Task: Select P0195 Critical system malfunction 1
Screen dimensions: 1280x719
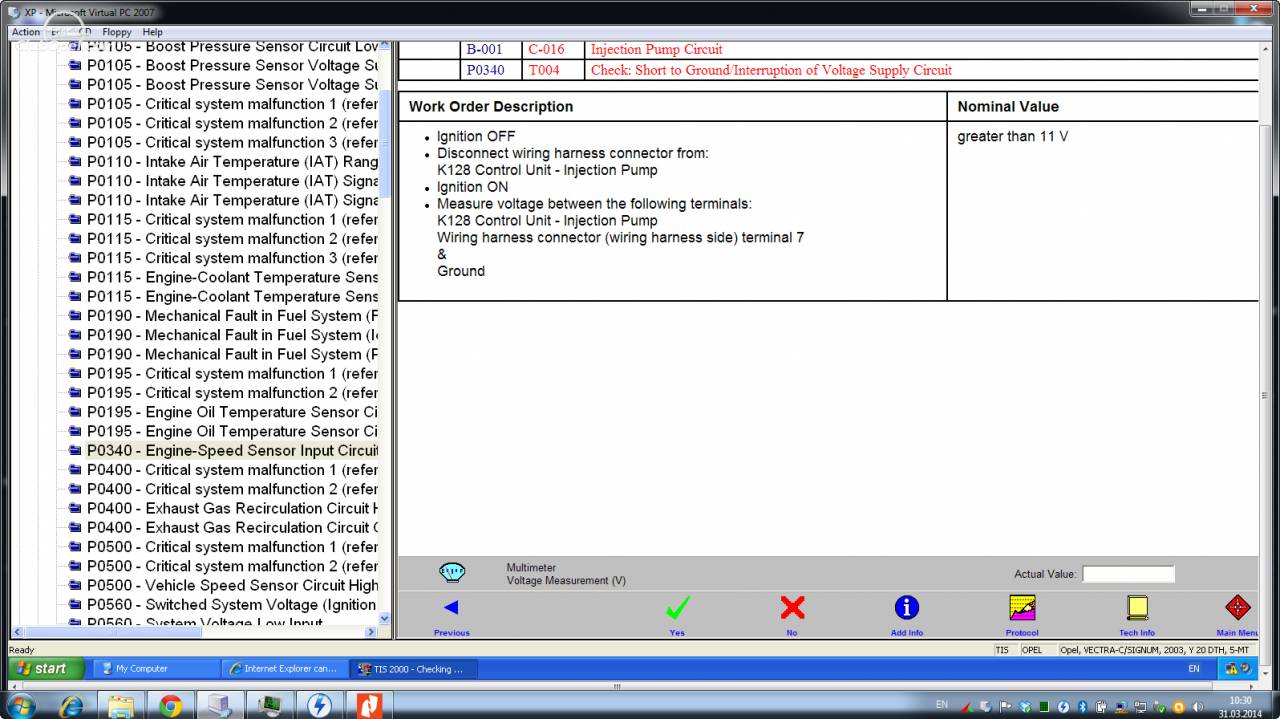Action: tap(232, 373)
